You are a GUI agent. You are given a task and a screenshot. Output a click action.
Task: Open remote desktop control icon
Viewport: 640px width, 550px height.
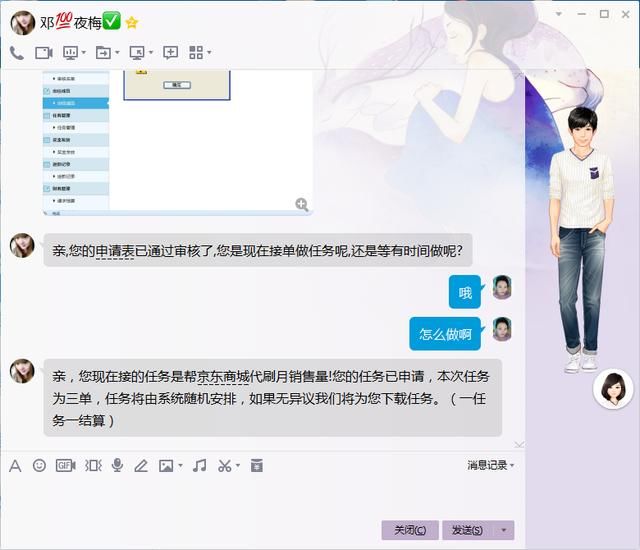click(x=137, y=53)
